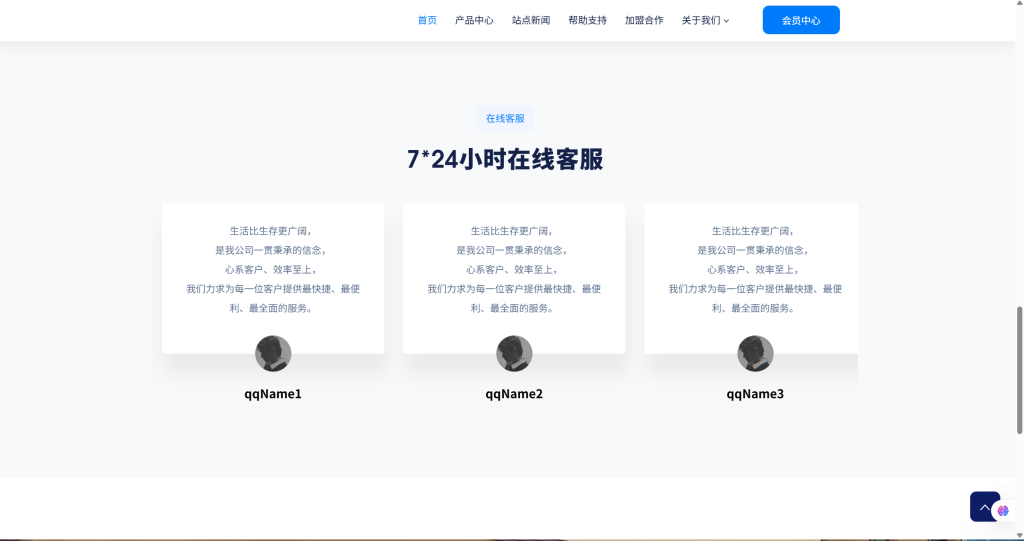
Task: Click the vertical page scrollbar thumb
Action: [x=1019, y=370]
